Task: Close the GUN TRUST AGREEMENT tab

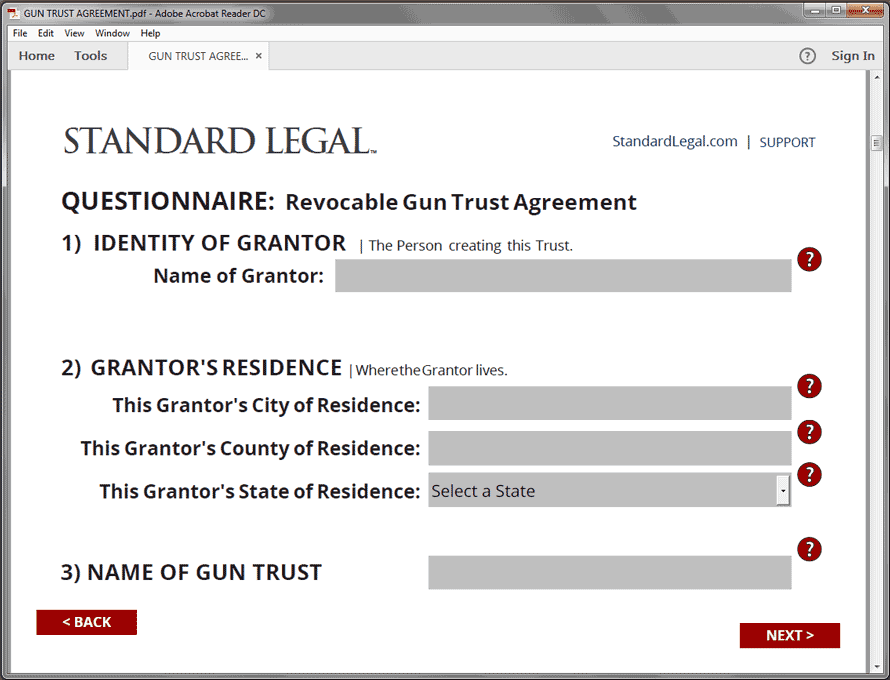Action: [259, 56]
